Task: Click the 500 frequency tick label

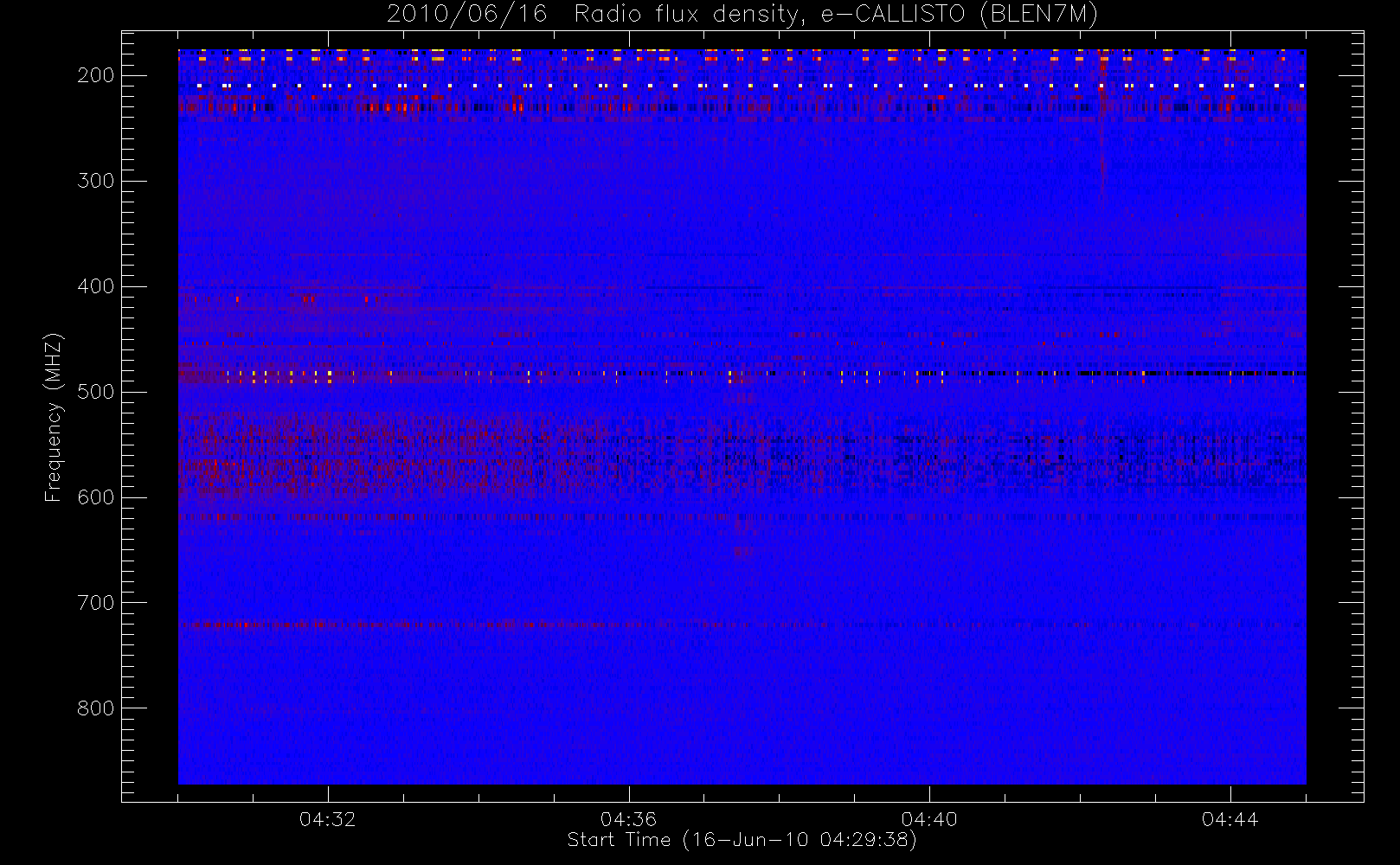Action: pyautogui.click(x=96, y=392)
